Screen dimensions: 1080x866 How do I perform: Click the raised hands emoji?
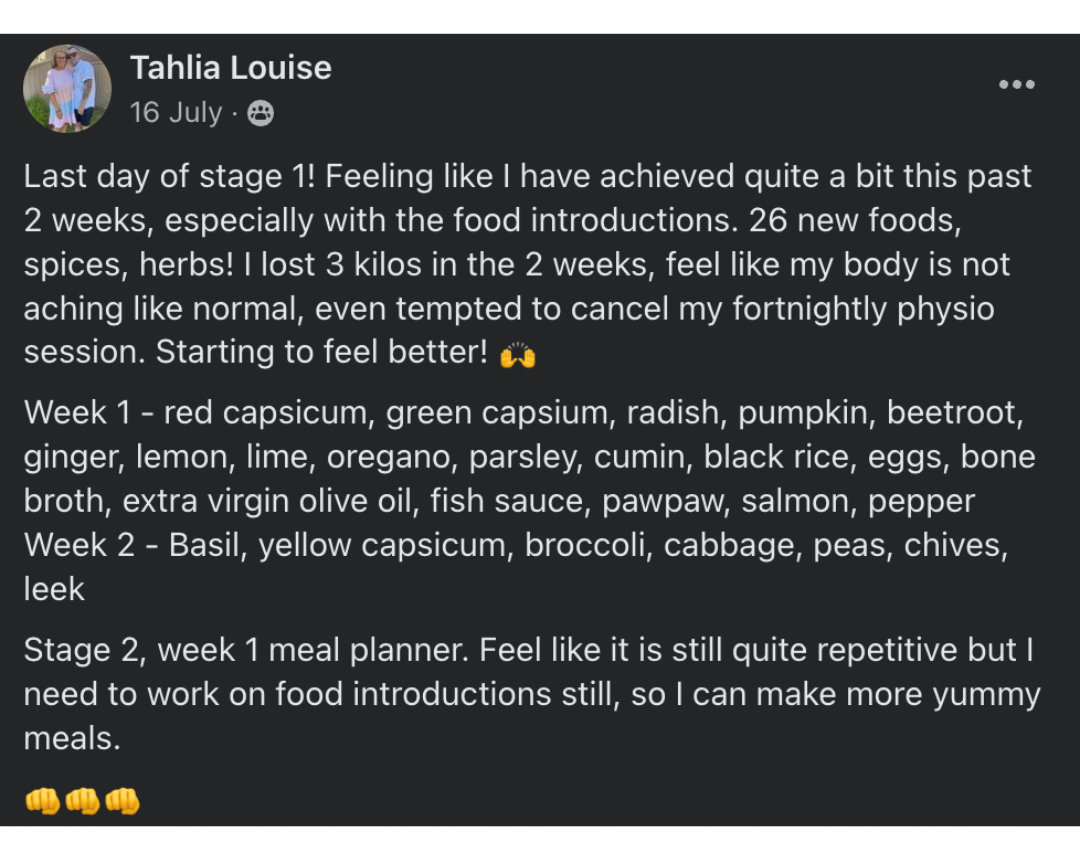point(517,355)
